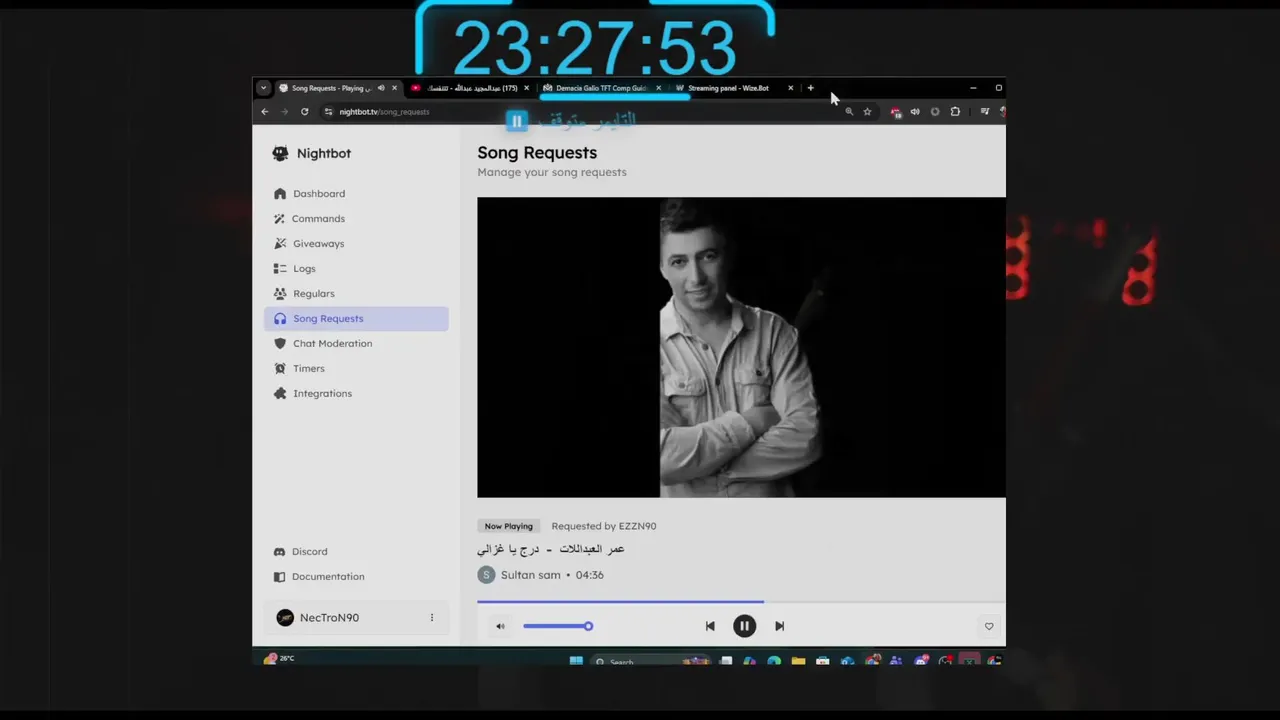
Task: Switch to Streaming panel Wize.Bot tab
Action: coord(734,88)
